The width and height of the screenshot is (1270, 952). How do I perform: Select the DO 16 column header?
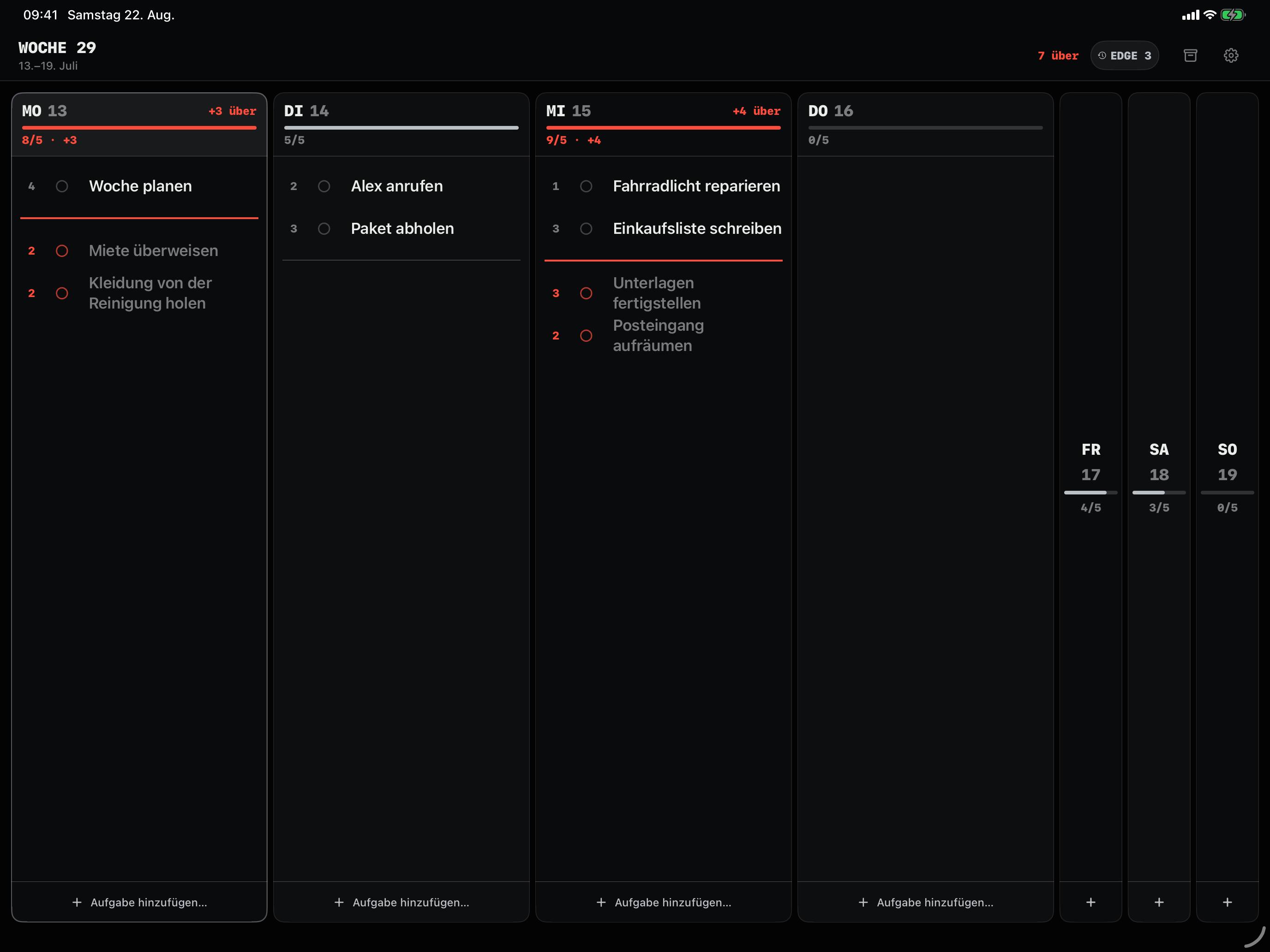(x=926, y=125)
